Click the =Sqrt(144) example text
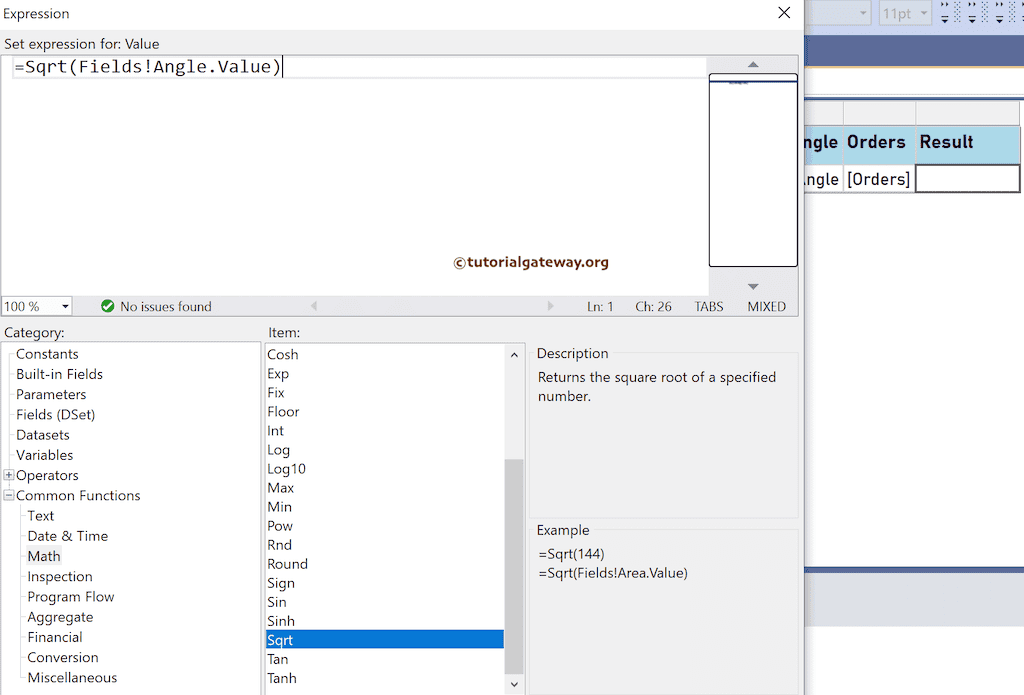Viewport: 1024px width, 695px height. coord(571,554)
